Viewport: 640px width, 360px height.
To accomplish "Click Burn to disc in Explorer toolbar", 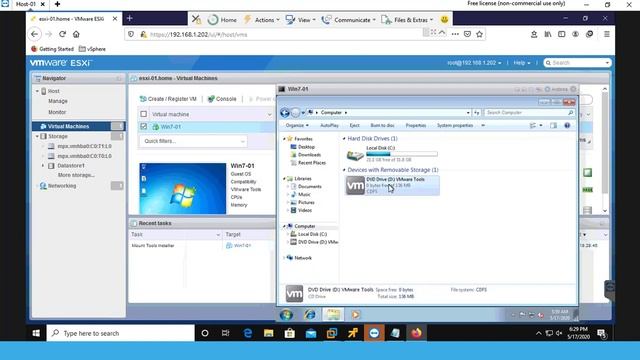I will [x=382, y=125].
